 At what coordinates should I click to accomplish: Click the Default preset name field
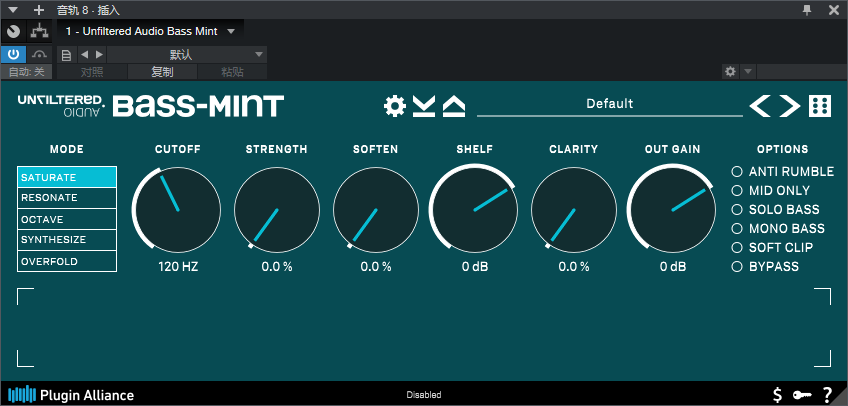point(610,104)
